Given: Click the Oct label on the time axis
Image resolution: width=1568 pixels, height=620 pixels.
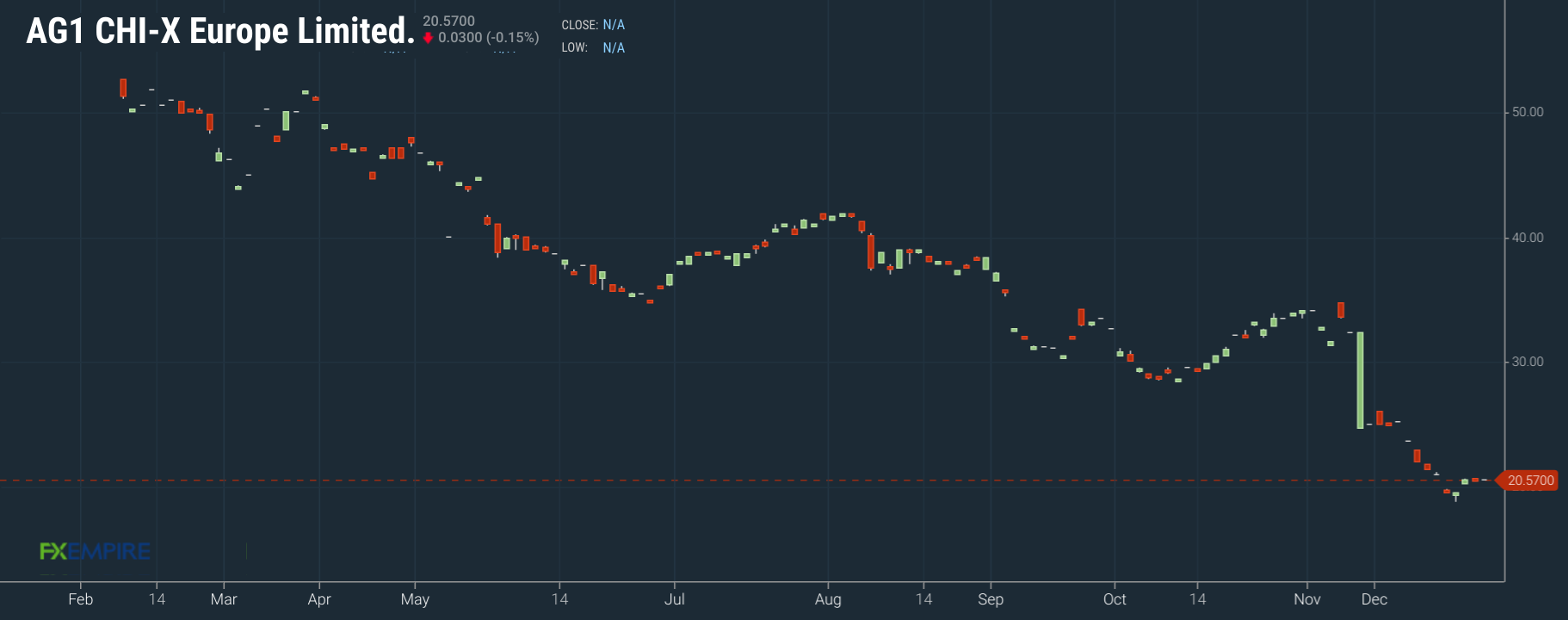Looking at the screenshot, I should (1114, 599).
